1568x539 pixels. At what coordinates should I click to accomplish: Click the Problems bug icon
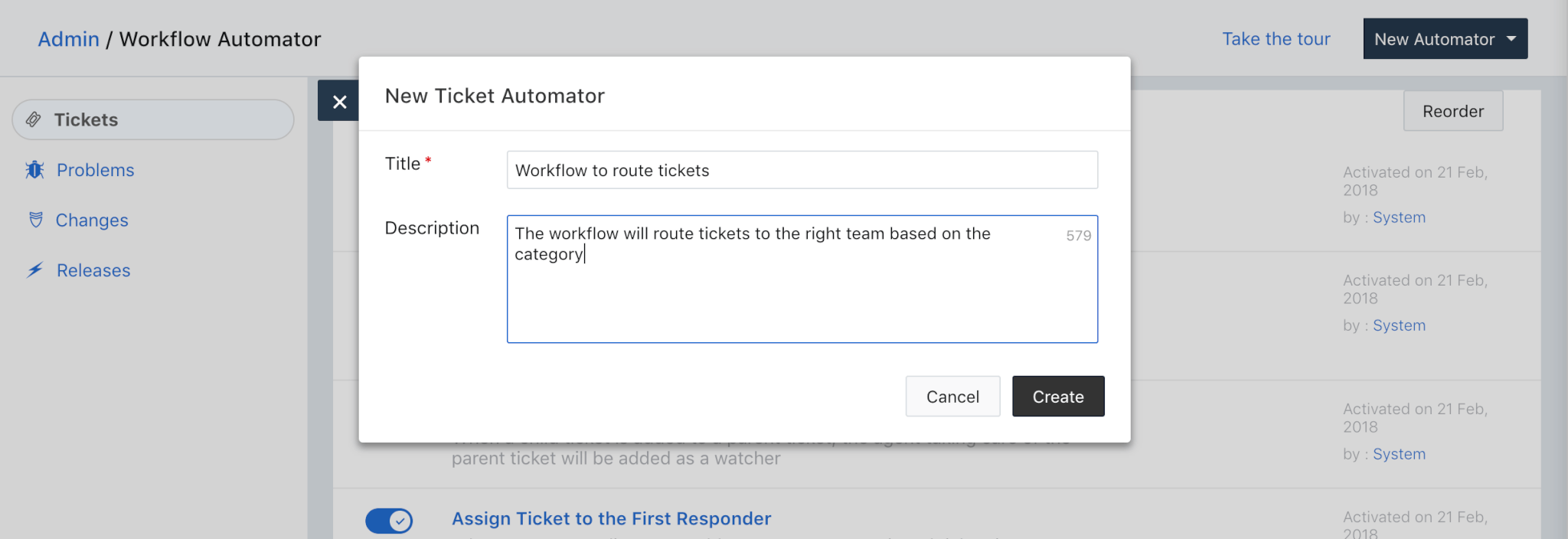point(34,169)
